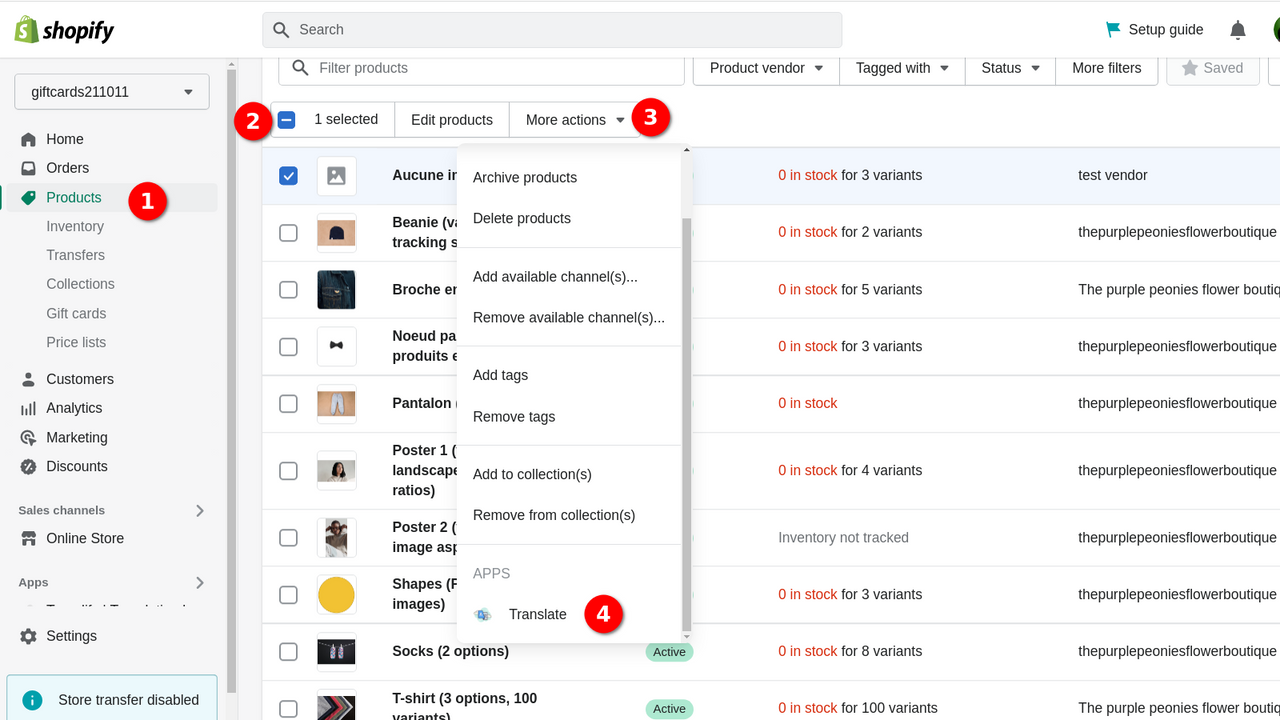Click the Shopify logo
Screen dimensions: 1280x720
[x=64, y=30]
